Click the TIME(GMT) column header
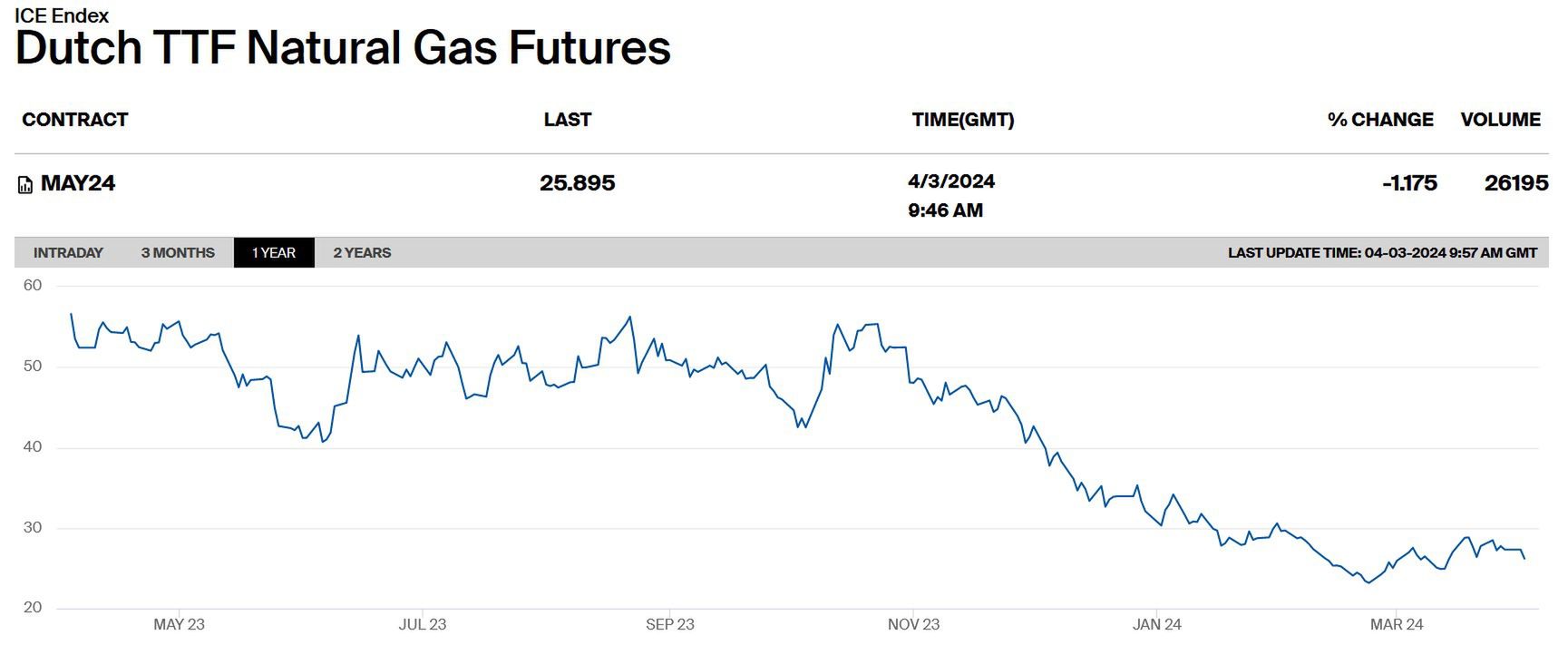The height and width of the screenshot is (655, 1568). point(963,120)
